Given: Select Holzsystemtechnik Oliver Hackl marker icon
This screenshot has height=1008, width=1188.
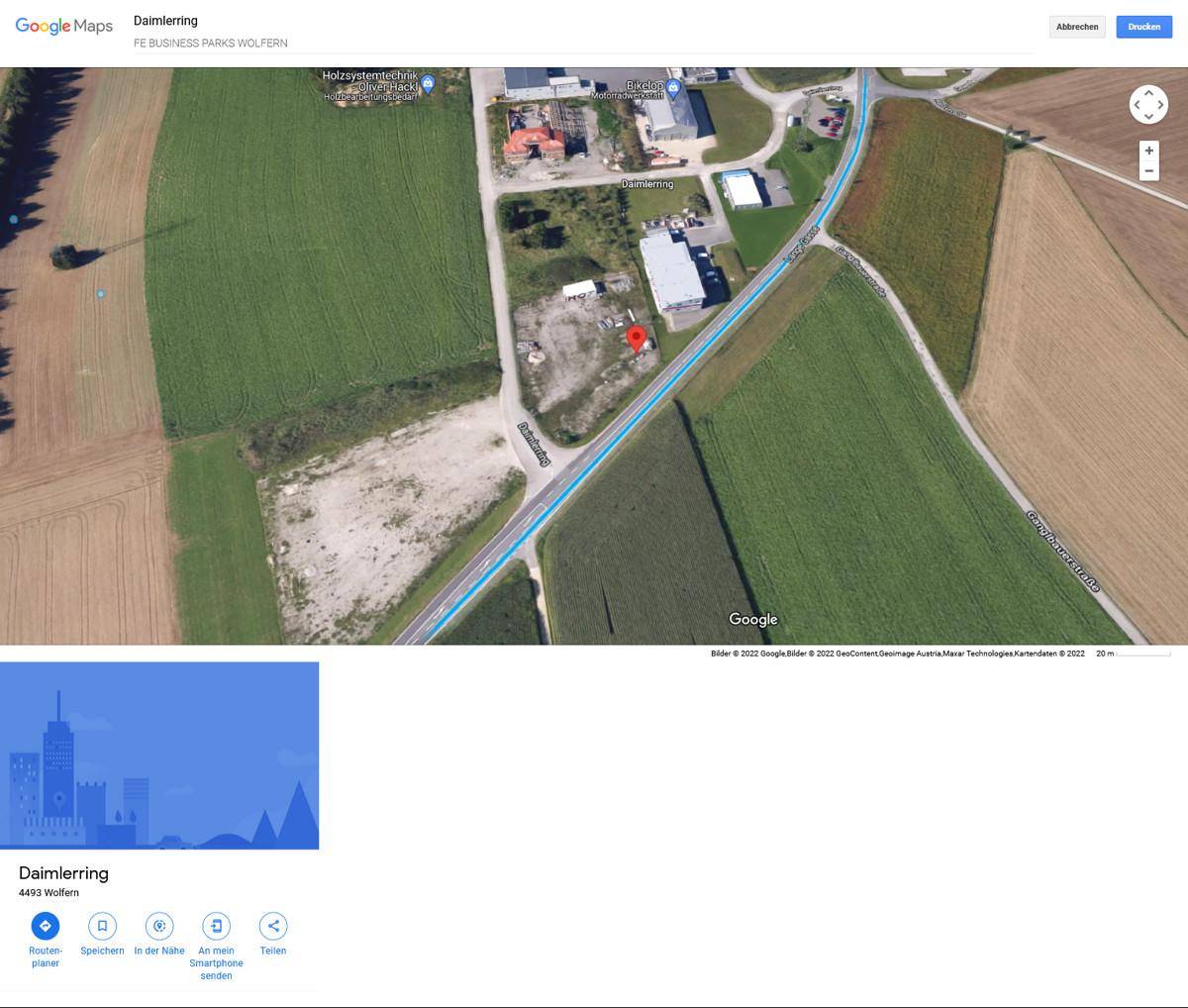Looking at the screenshot, I should [x=428, y=84].
